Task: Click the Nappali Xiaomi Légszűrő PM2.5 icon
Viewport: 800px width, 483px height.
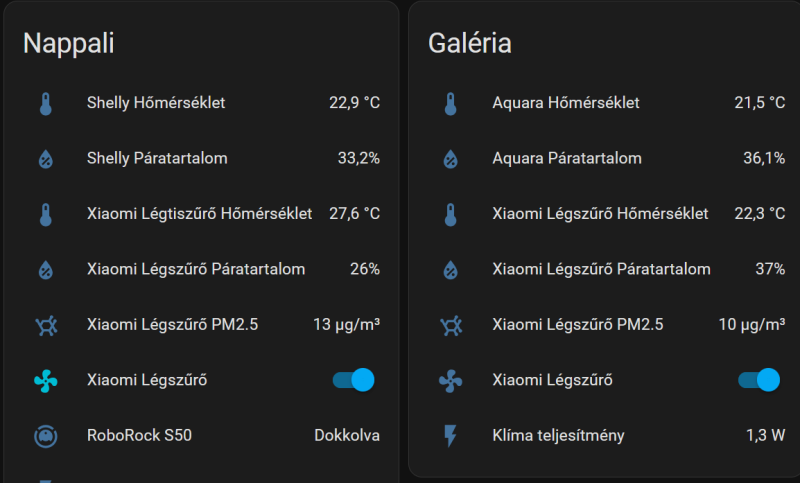Action: [x=46, y=325]
